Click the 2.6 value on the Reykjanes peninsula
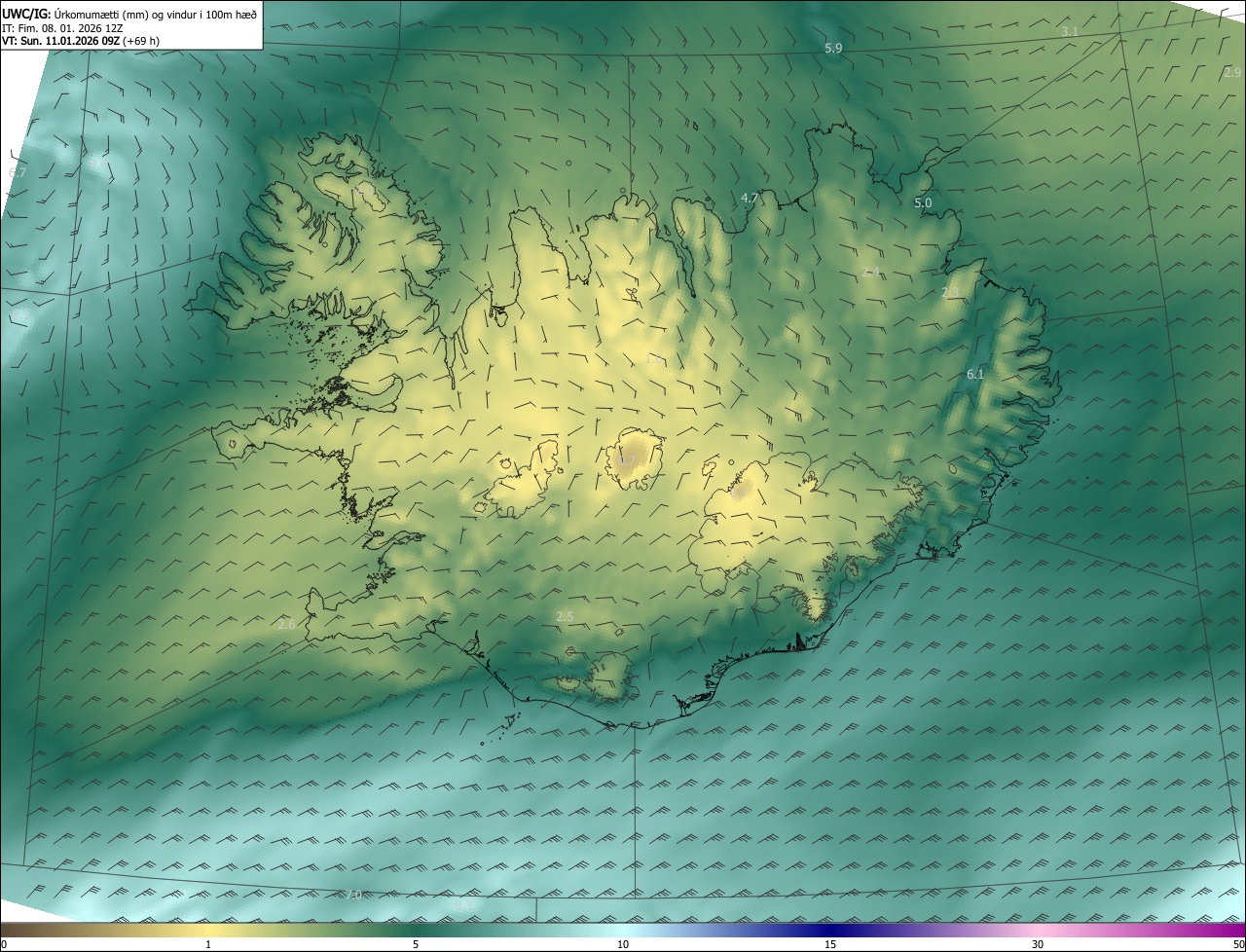1246x952 pixels. 286,624
